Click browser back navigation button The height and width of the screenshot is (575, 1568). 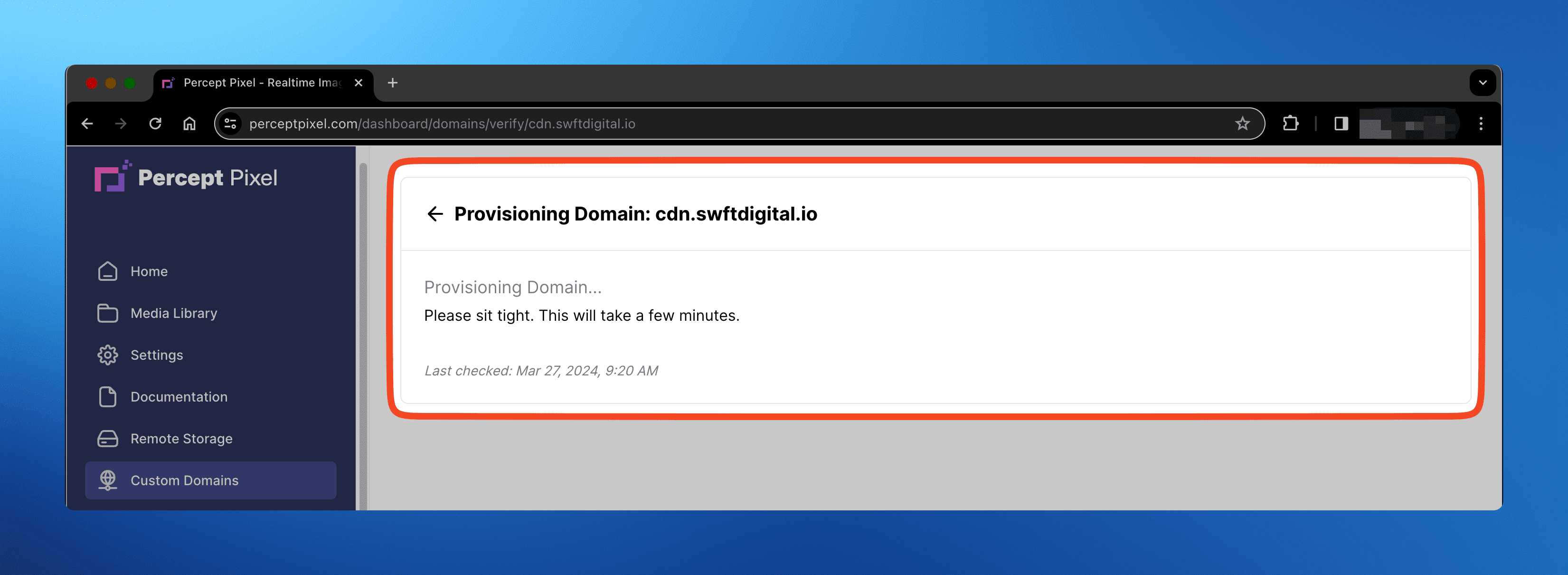pos(89,123)
